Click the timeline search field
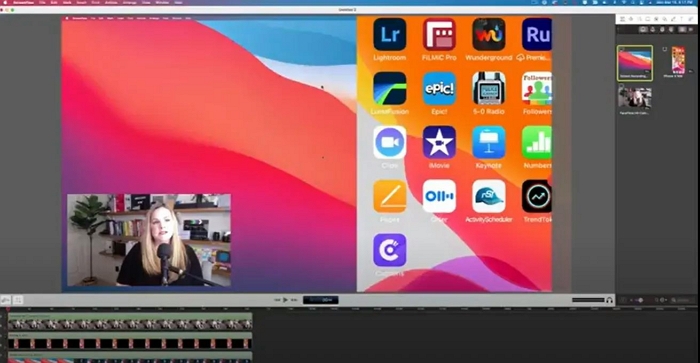Screen dimensions: 700x363 coord(683,300)
